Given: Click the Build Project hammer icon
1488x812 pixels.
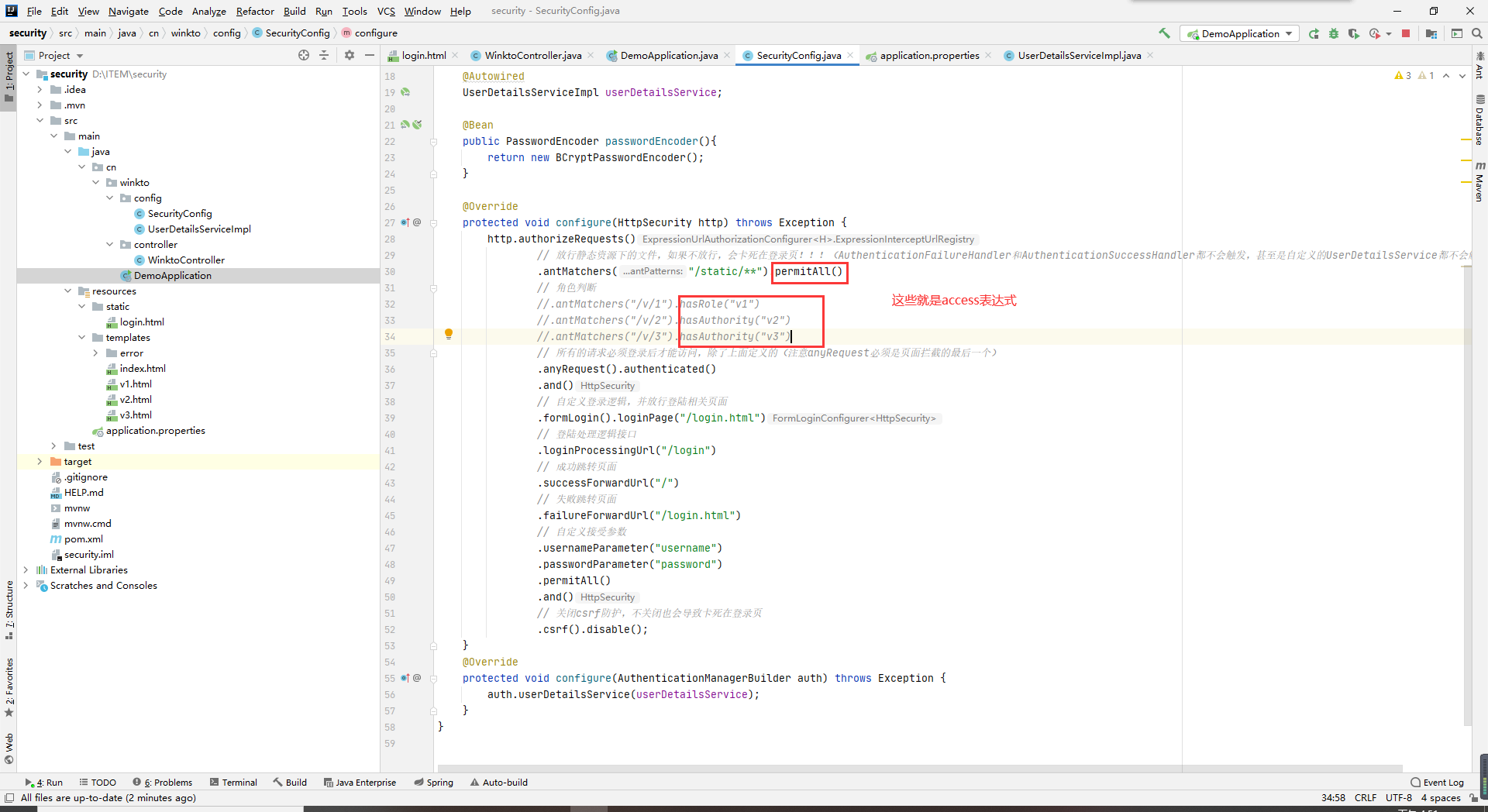Looking at the screenshot, I should [1164, 33].
